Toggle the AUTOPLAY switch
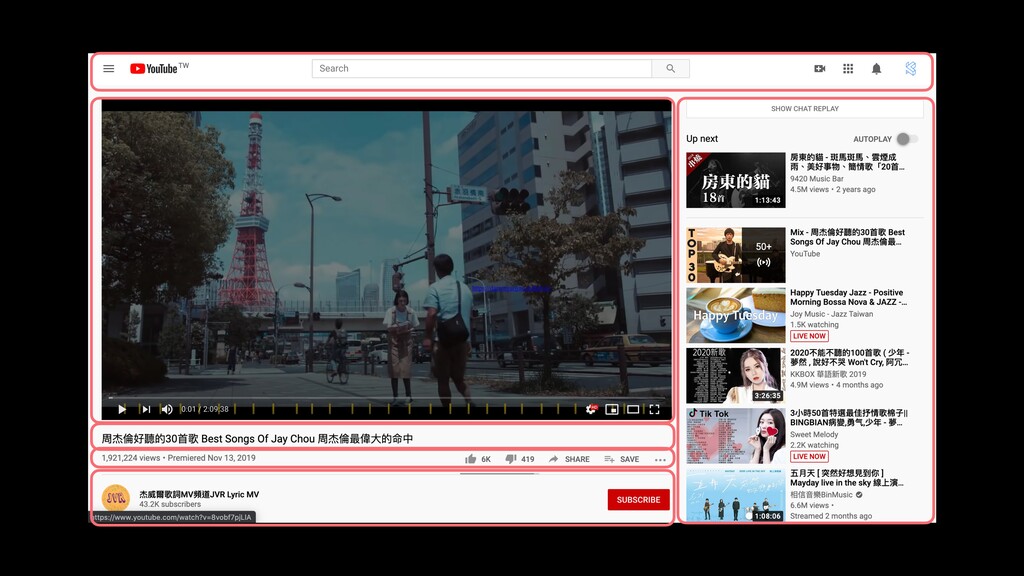The image size is (1024, 576). (907, 139)
